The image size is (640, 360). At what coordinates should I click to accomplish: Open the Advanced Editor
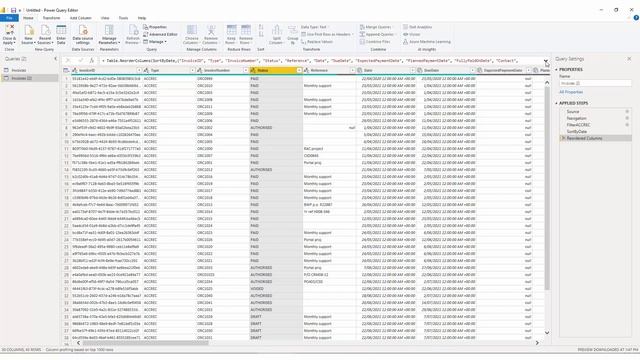tap(160, 34)
